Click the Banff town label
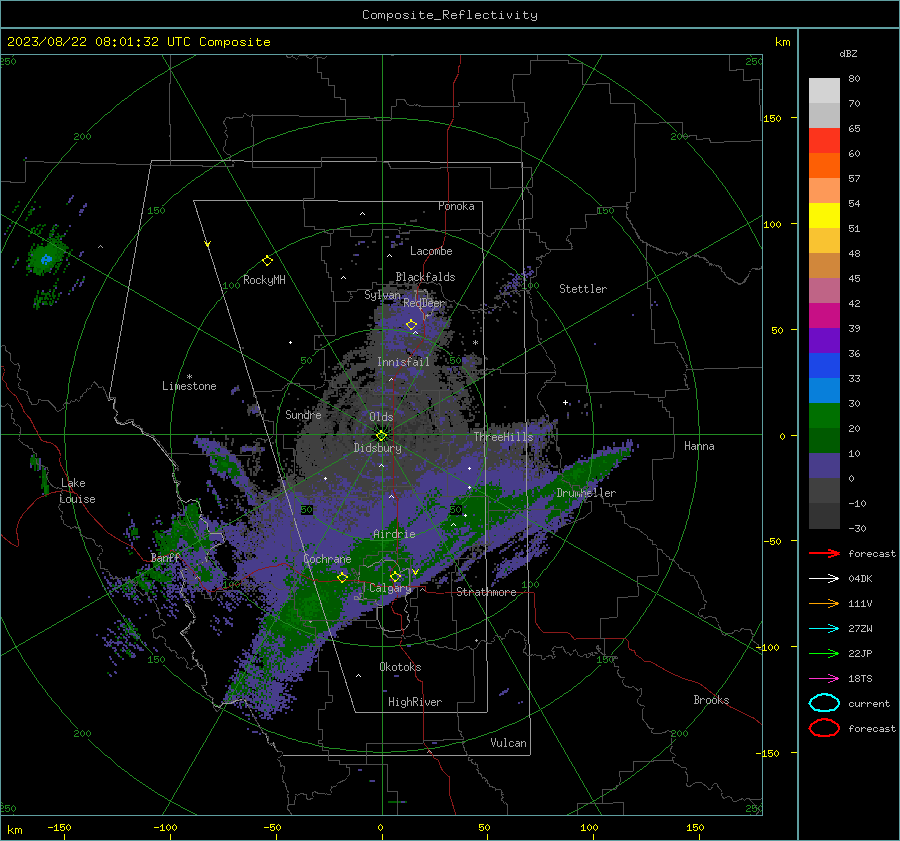 tap(165, 557)
